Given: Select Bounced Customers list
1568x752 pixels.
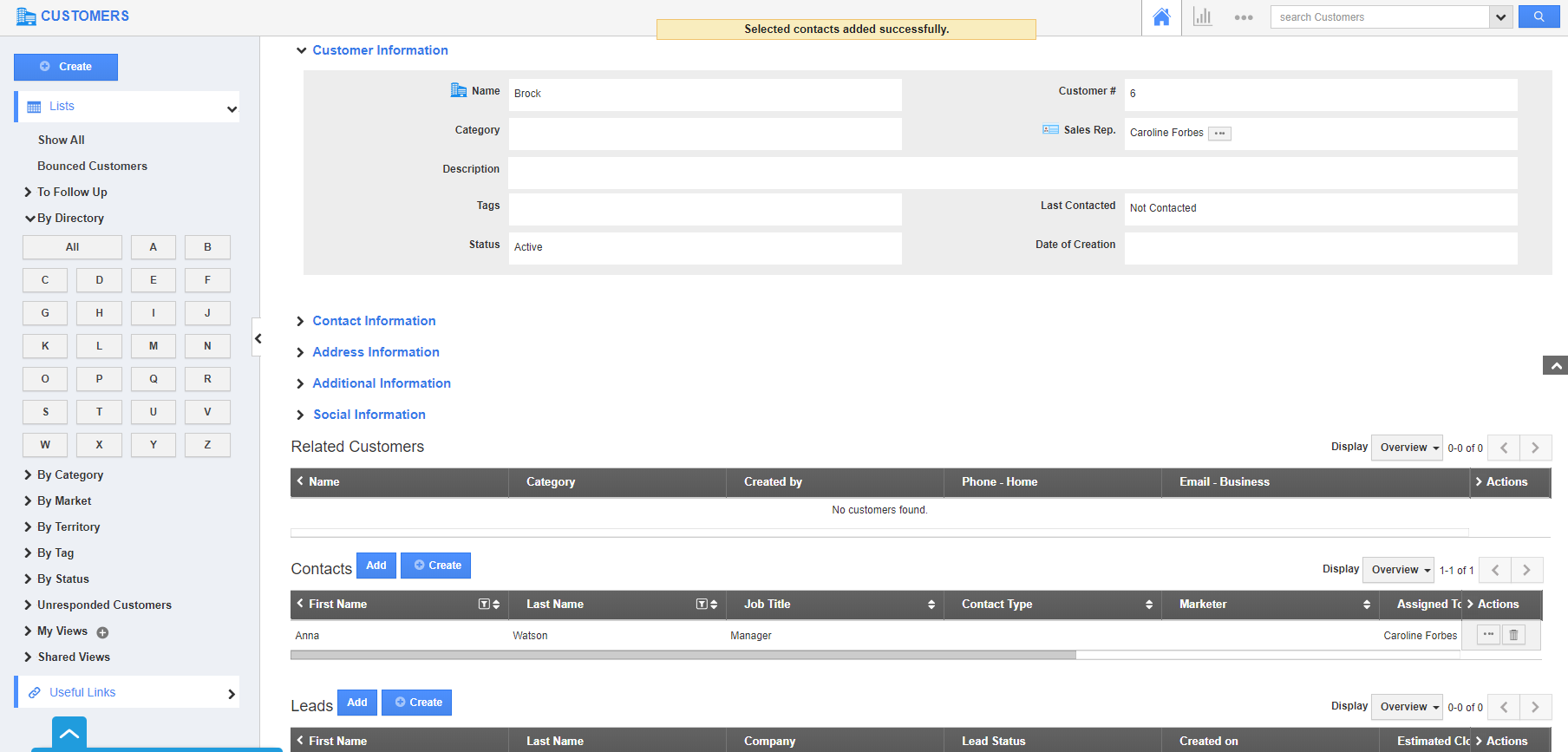Looking at the screenshot, I should pos(92,166).
